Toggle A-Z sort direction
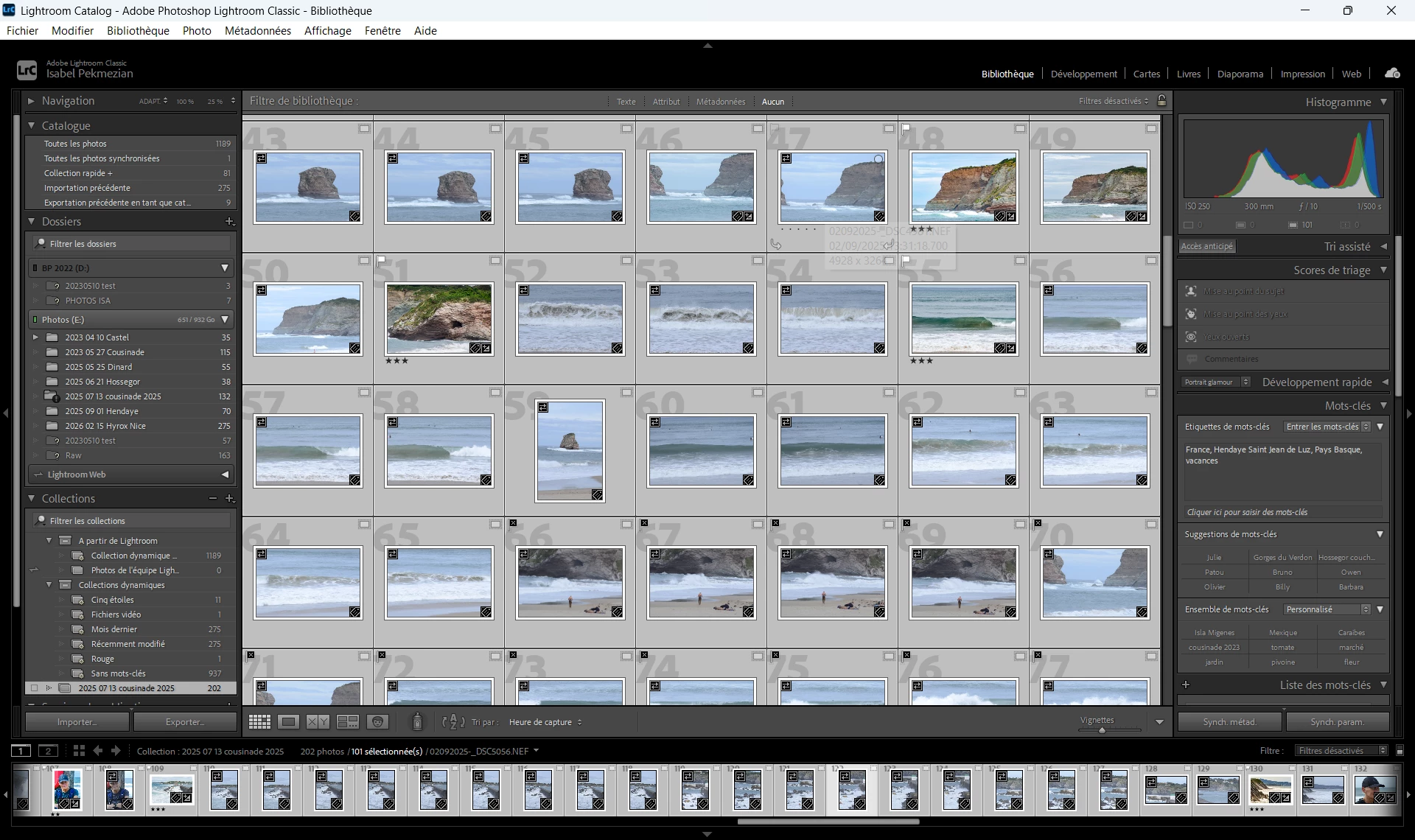The width and height of the screenshot is (1415, 840). point(453,722)
